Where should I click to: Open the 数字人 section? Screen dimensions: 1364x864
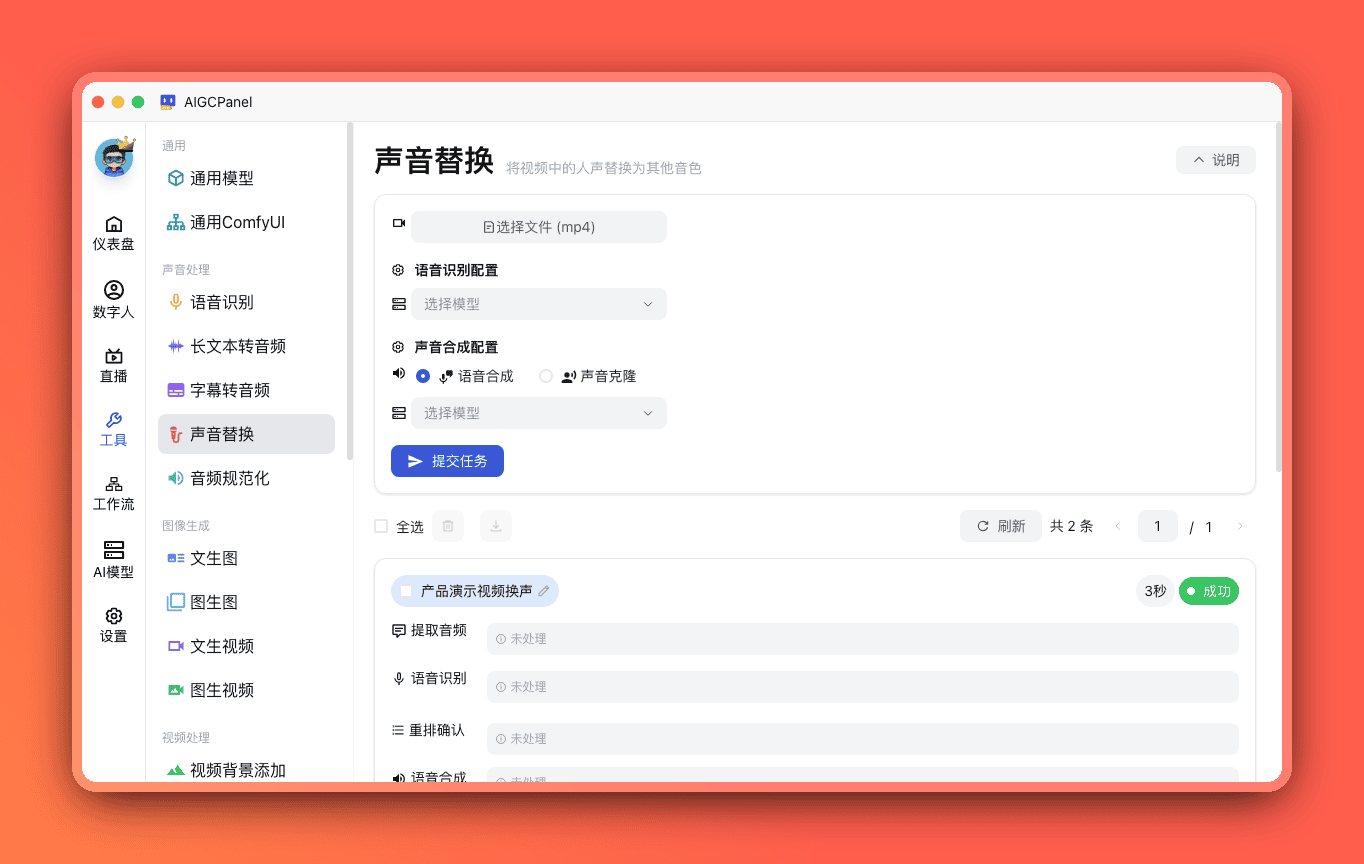[114, 300]
